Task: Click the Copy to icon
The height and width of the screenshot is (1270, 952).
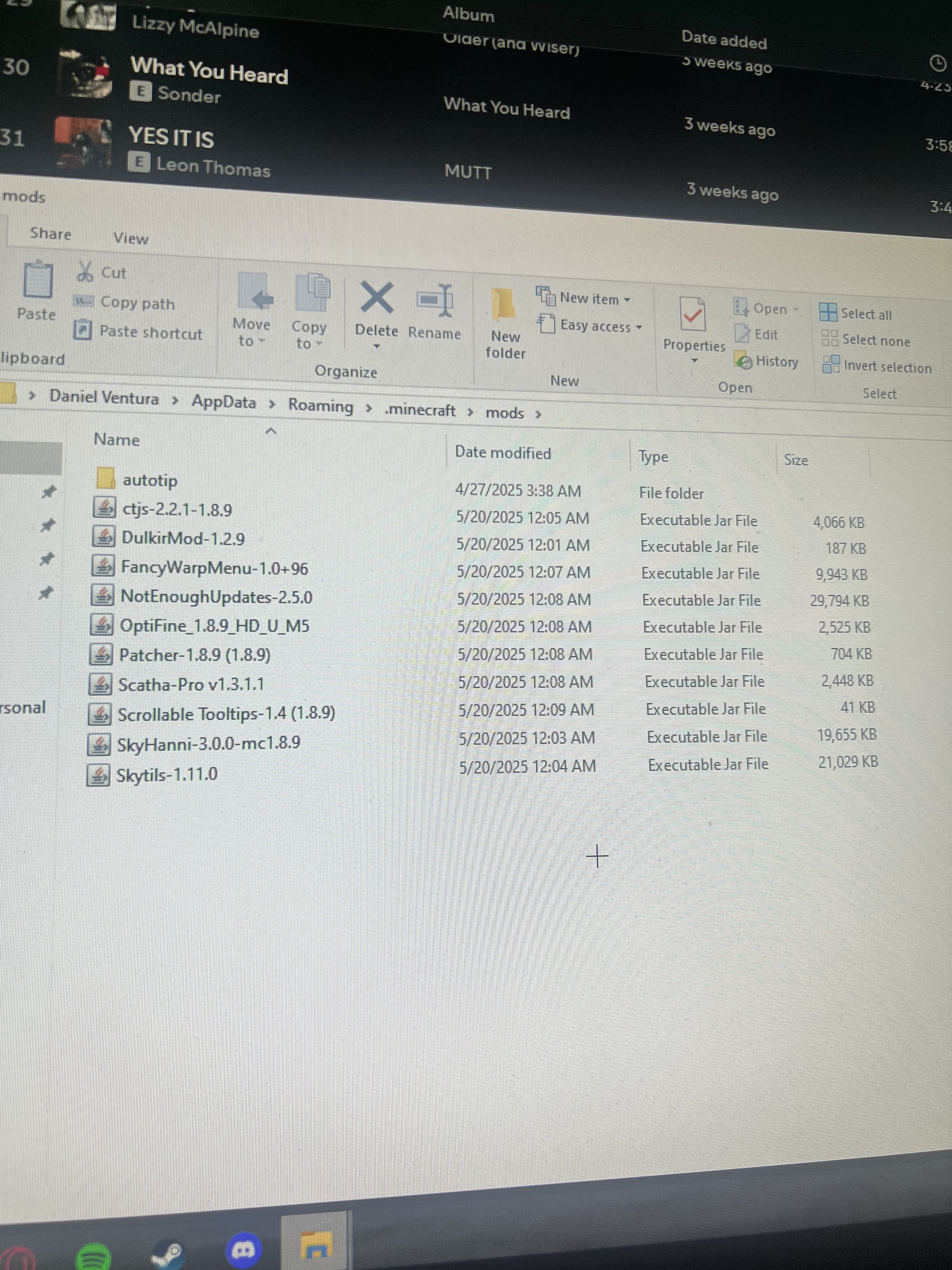Action: [x=313, y=293]
